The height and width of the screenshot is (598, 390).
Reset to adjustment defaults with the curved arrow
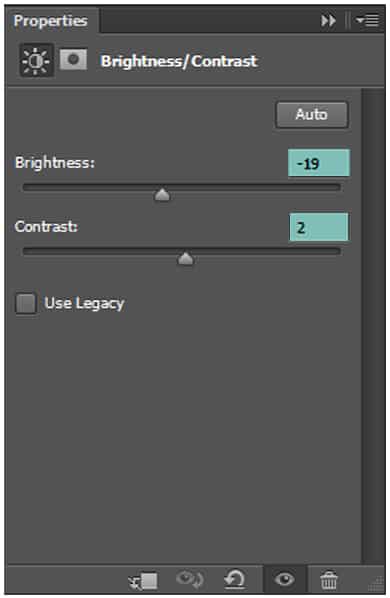click(x=234, y=580)
